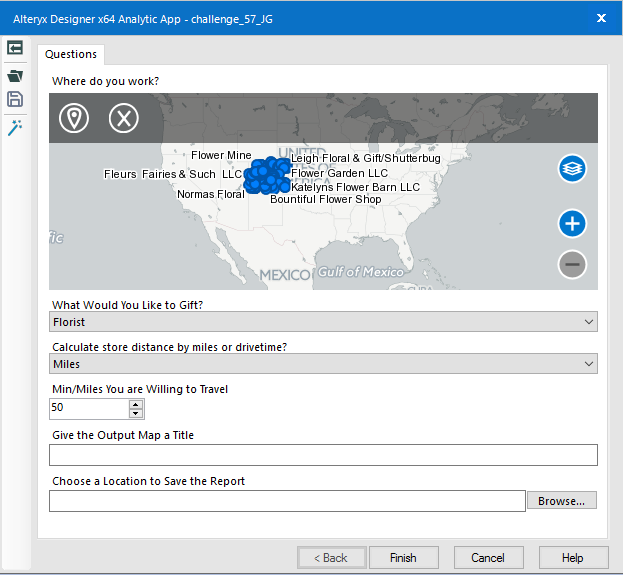Browse for a report save location
The height and width of the screenshot is (575, 623).
[x=561, y=500]
